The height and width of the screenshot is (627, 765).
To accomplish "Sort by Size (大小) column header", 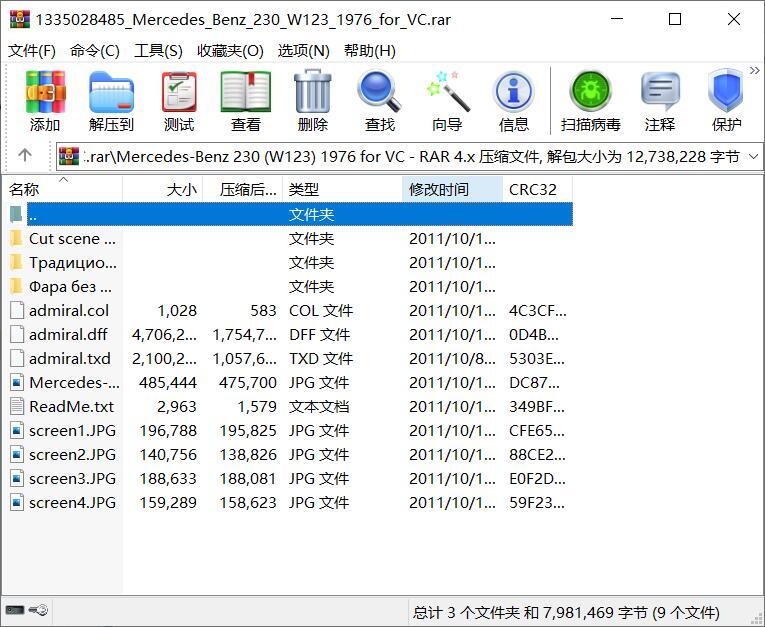I will click(x=162, y=189).
